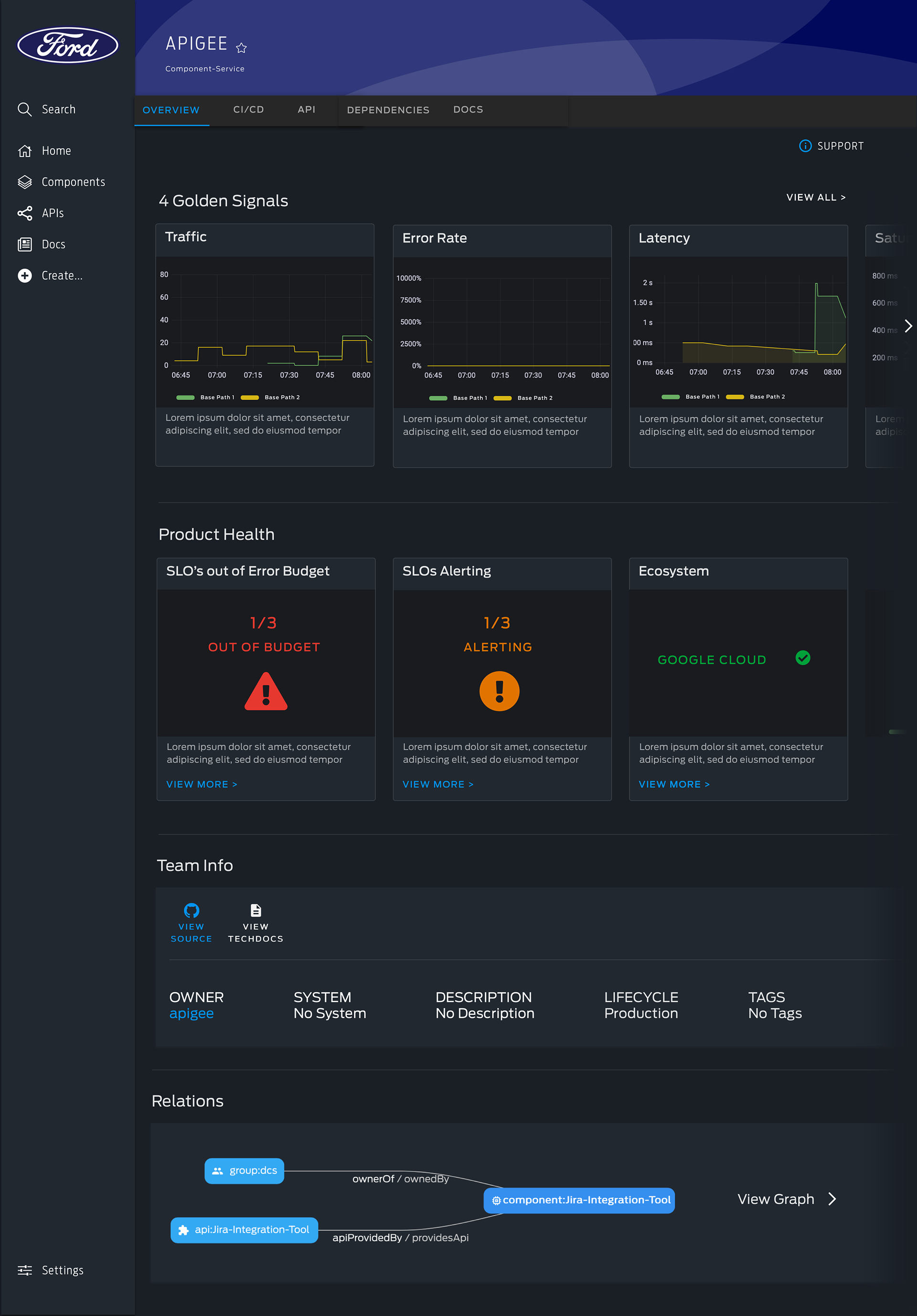Switch to the CI/CD tab

(249, 109)
